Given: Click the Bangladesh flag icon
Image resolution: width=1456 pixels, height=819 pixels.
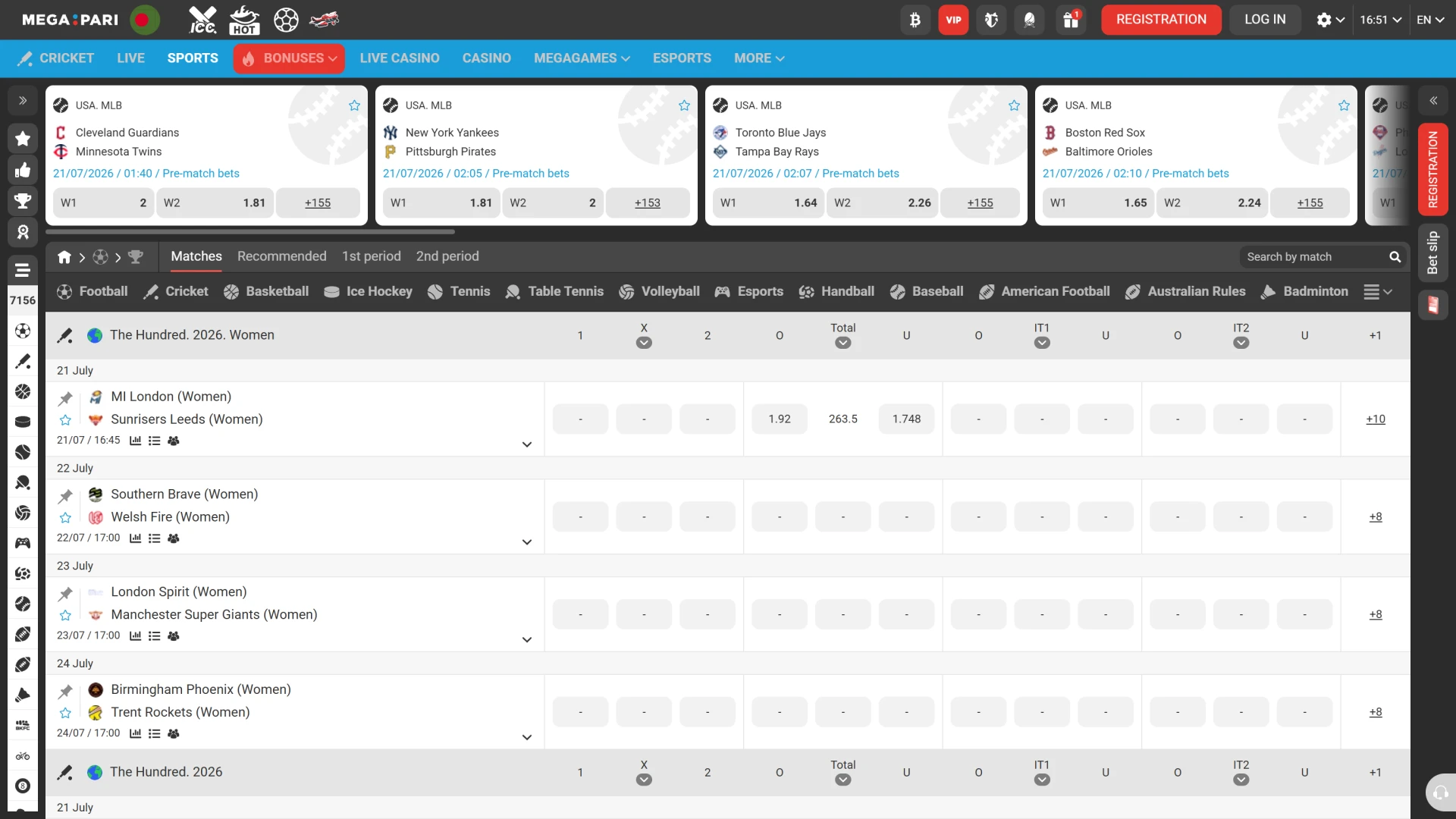Looking at the screenshot, I should 145,20.
